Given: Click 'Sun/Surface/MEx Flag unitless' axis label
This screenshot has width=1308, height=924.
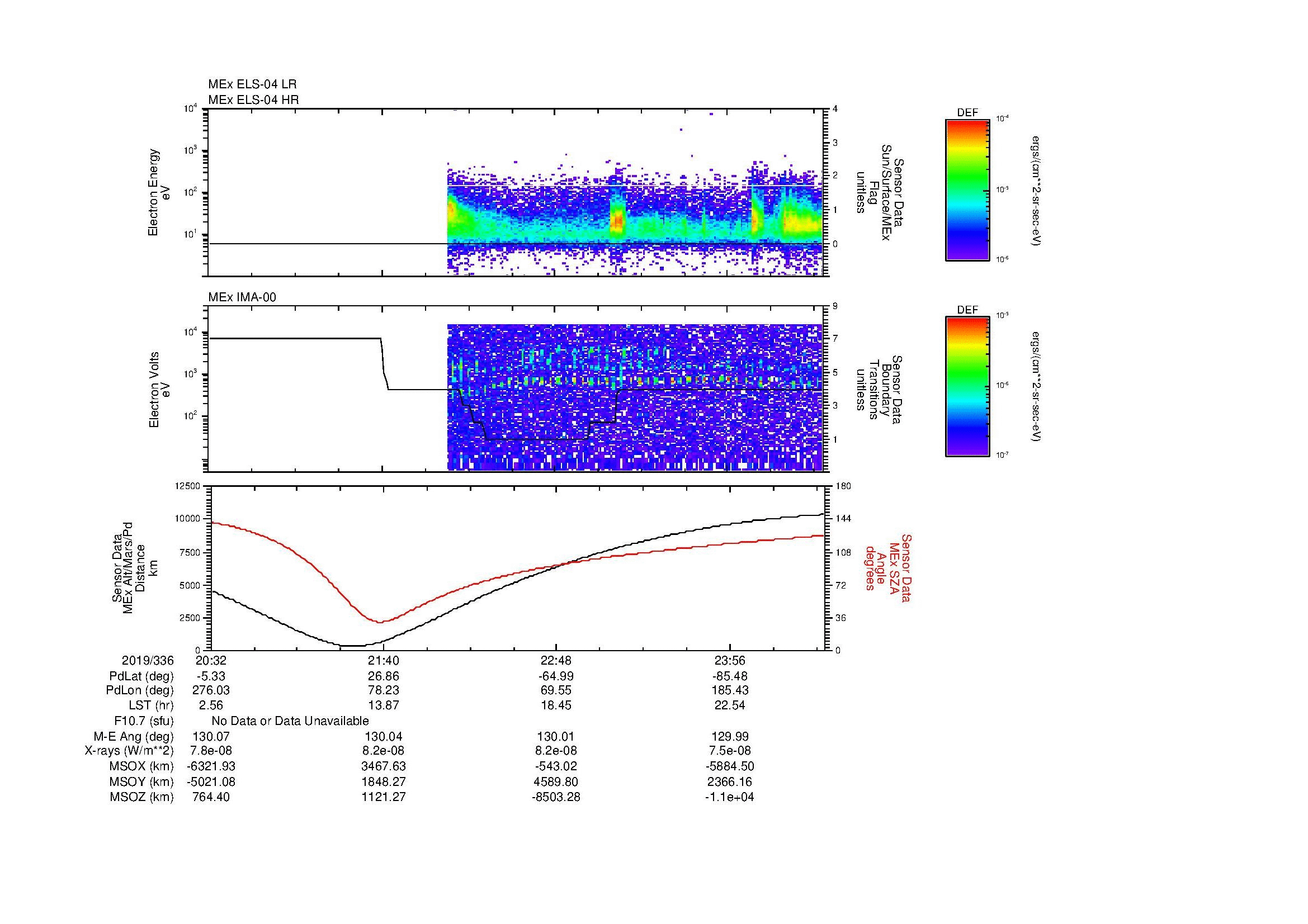Looking at the screenshot, I should coord(881,192).
